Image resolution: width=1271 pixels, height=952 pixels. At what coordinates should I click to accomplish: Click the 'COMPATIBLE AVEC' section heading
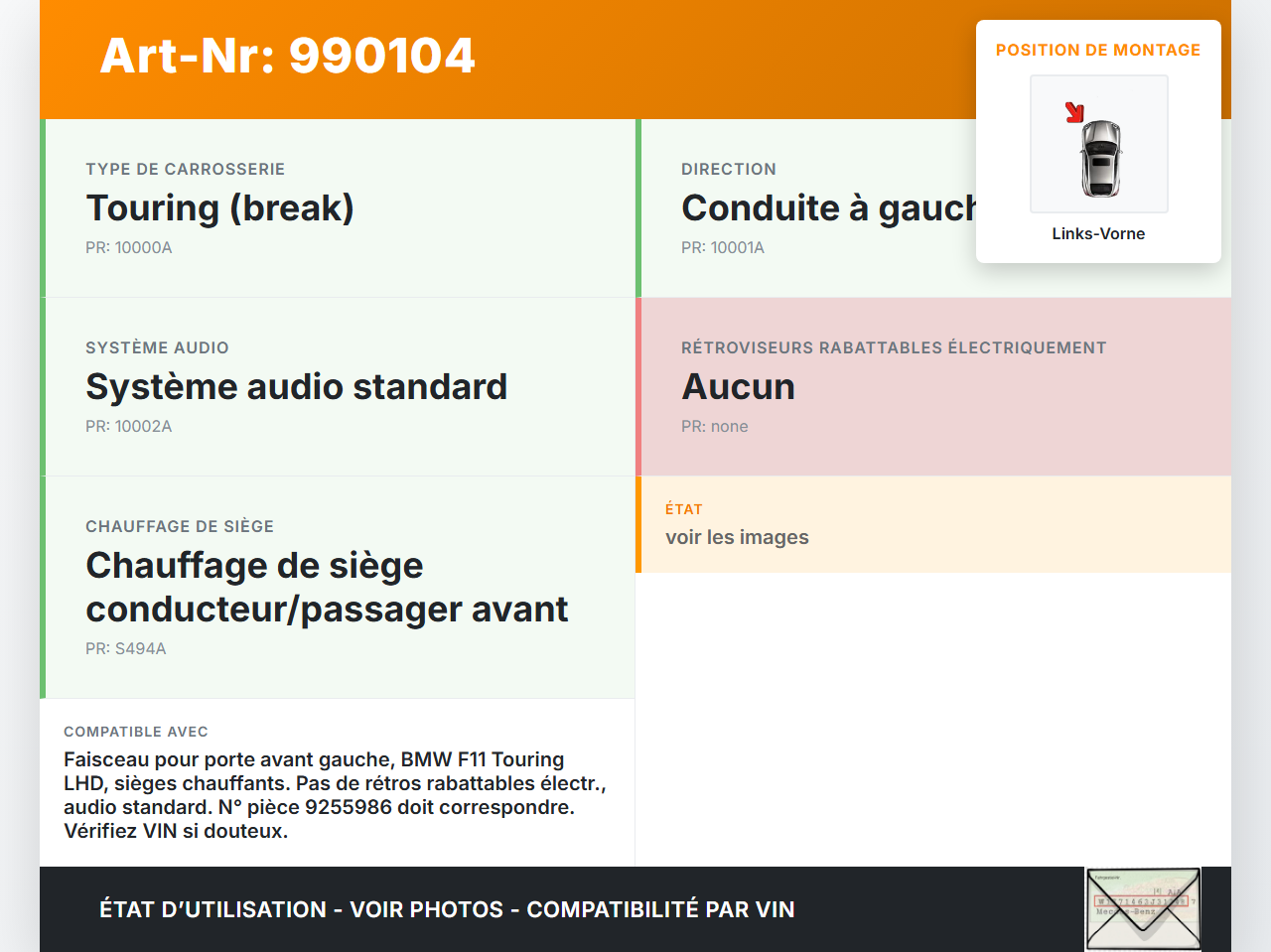[x=136, y=731]
